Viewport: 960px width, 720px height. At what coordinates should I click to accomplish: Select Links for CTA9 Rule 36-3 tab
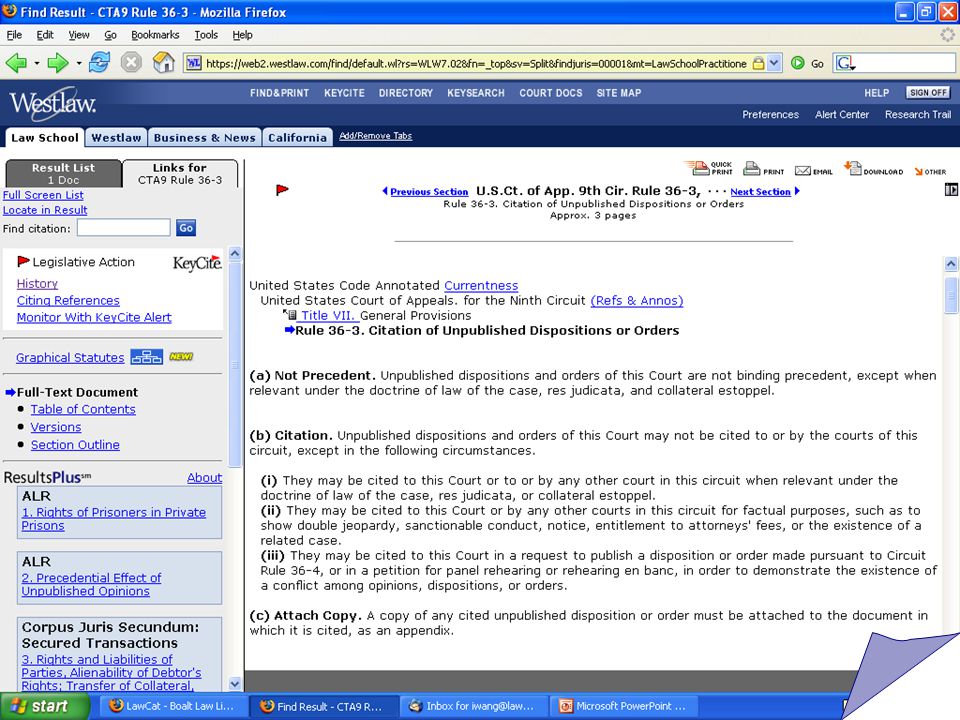[x=180, y=173]
